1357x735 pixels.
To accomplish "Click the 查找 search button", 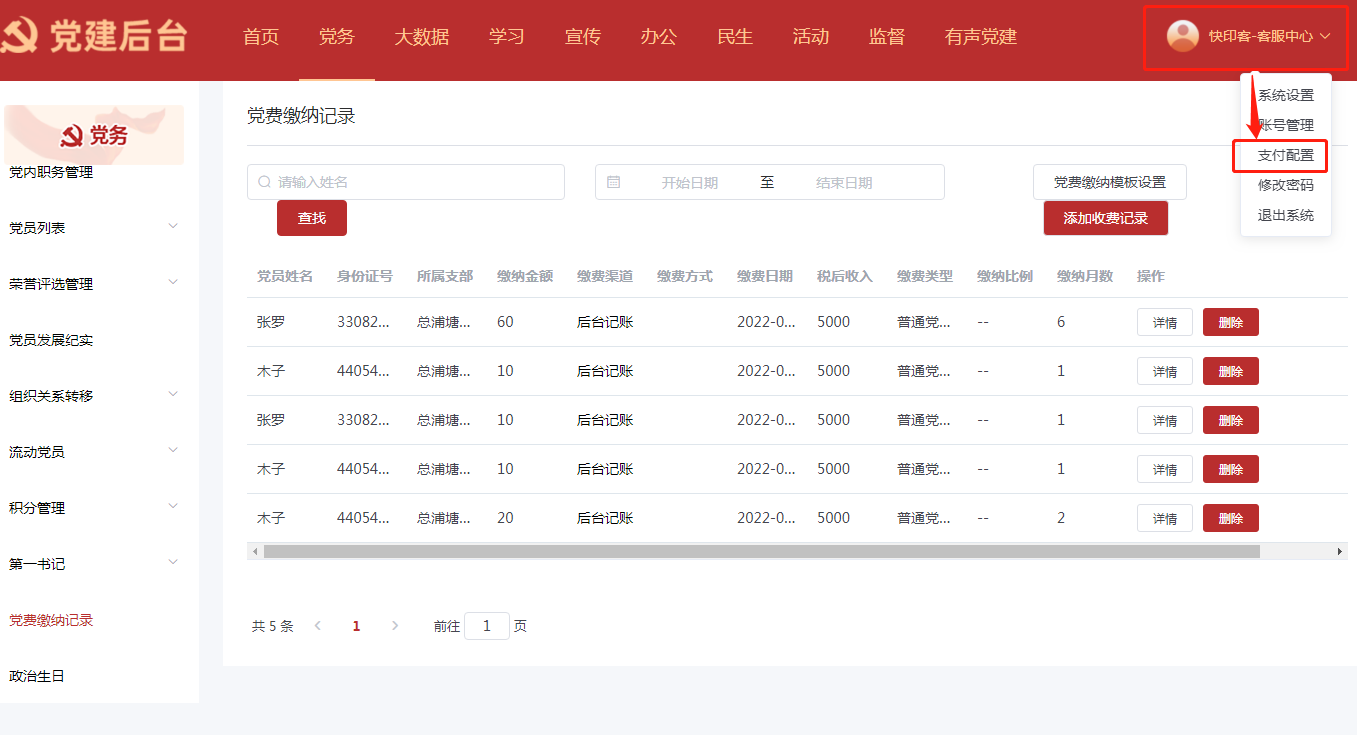I will [312, 218].
